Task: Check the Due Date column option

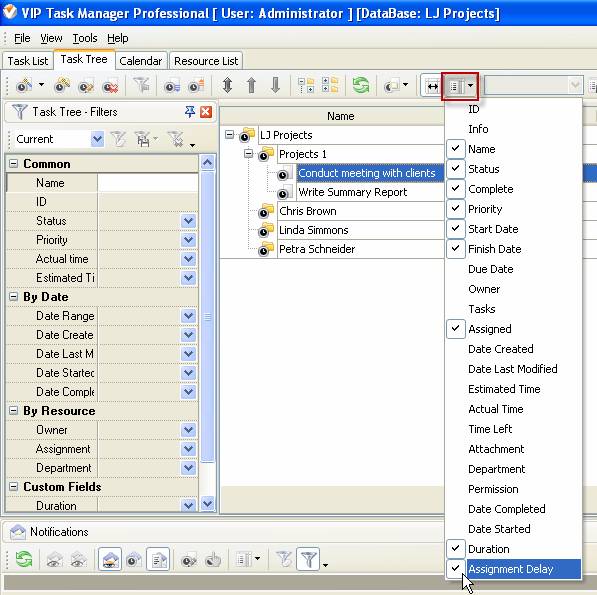Action: pos(490,269)
